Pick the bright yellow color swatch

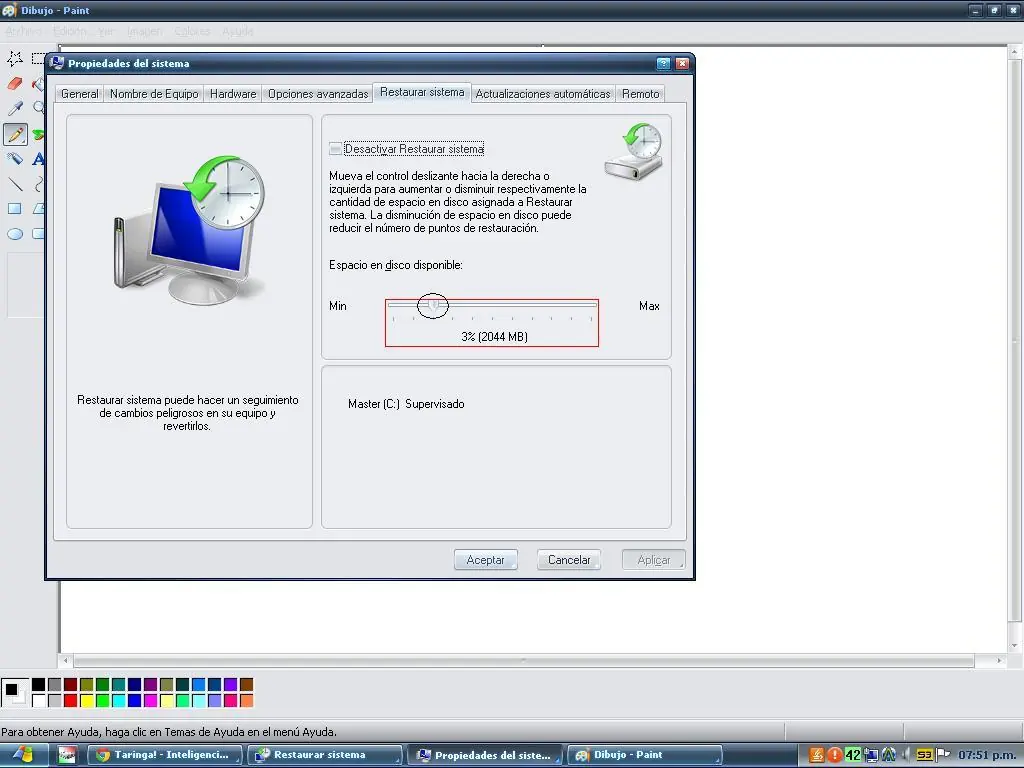[86, 701]
